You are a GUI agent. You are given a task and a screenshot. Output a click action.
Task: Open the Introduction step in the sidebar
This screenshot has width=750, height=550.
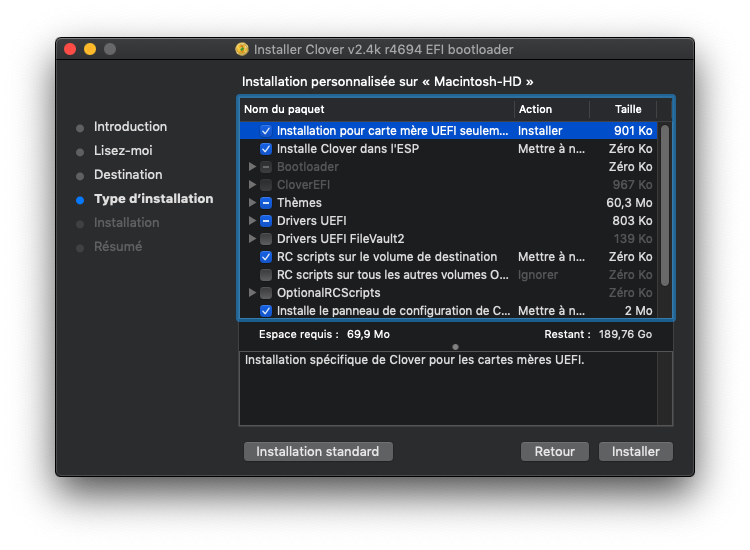[130, 127]
